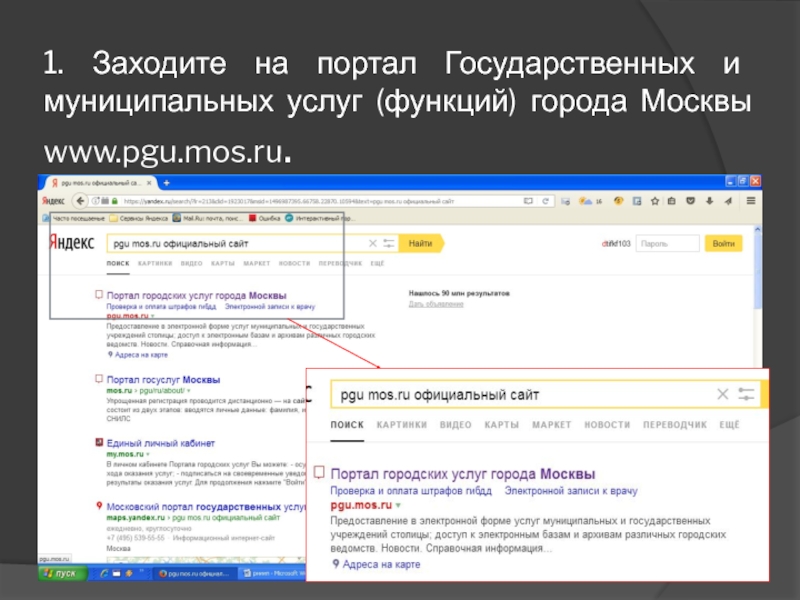Expand green arrow next to pgu.mos.ru in inset

point(397,508)
